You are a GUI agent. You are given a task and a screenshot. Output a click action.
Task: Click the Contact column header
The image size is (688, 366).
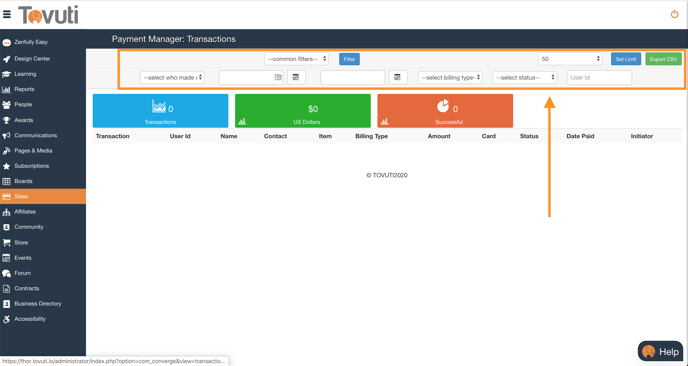(x=276, y=136)
